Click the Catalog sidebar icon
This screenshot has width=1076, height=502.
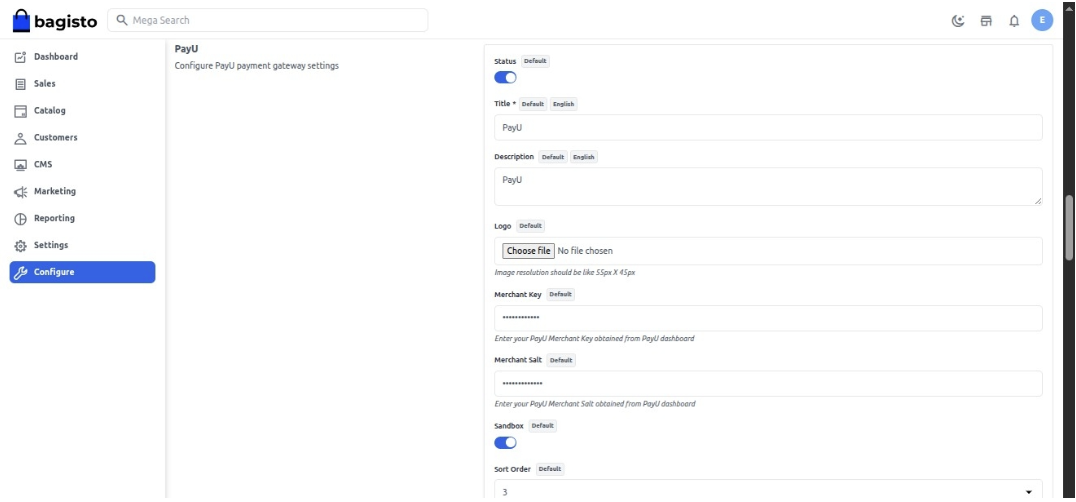pos(21,110)
